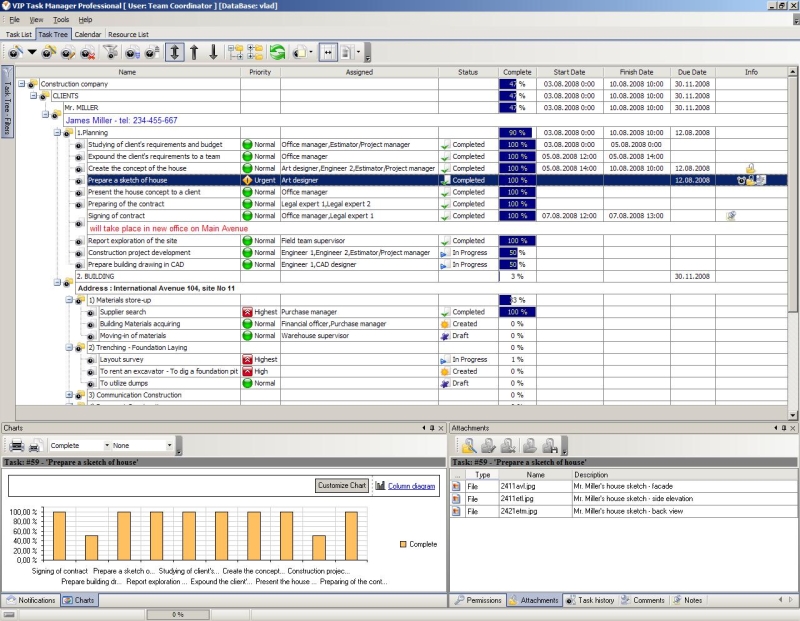800x621 pixels.
Task: Click the move task down arrow
Action: tap(213, 52)
